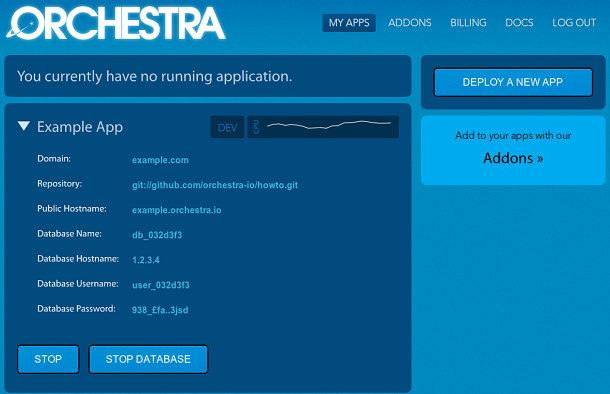Select the 1.2.3.4 database hostname
The image size is (610, 394).
coord(146,260)
